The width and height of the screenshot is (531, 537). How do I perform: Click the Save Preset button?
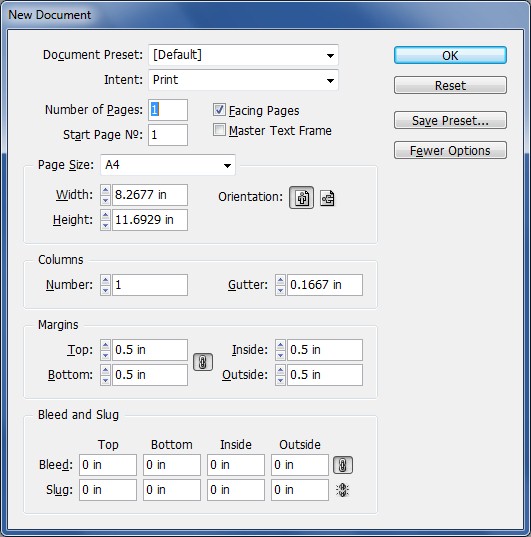[x=450, y=120]
